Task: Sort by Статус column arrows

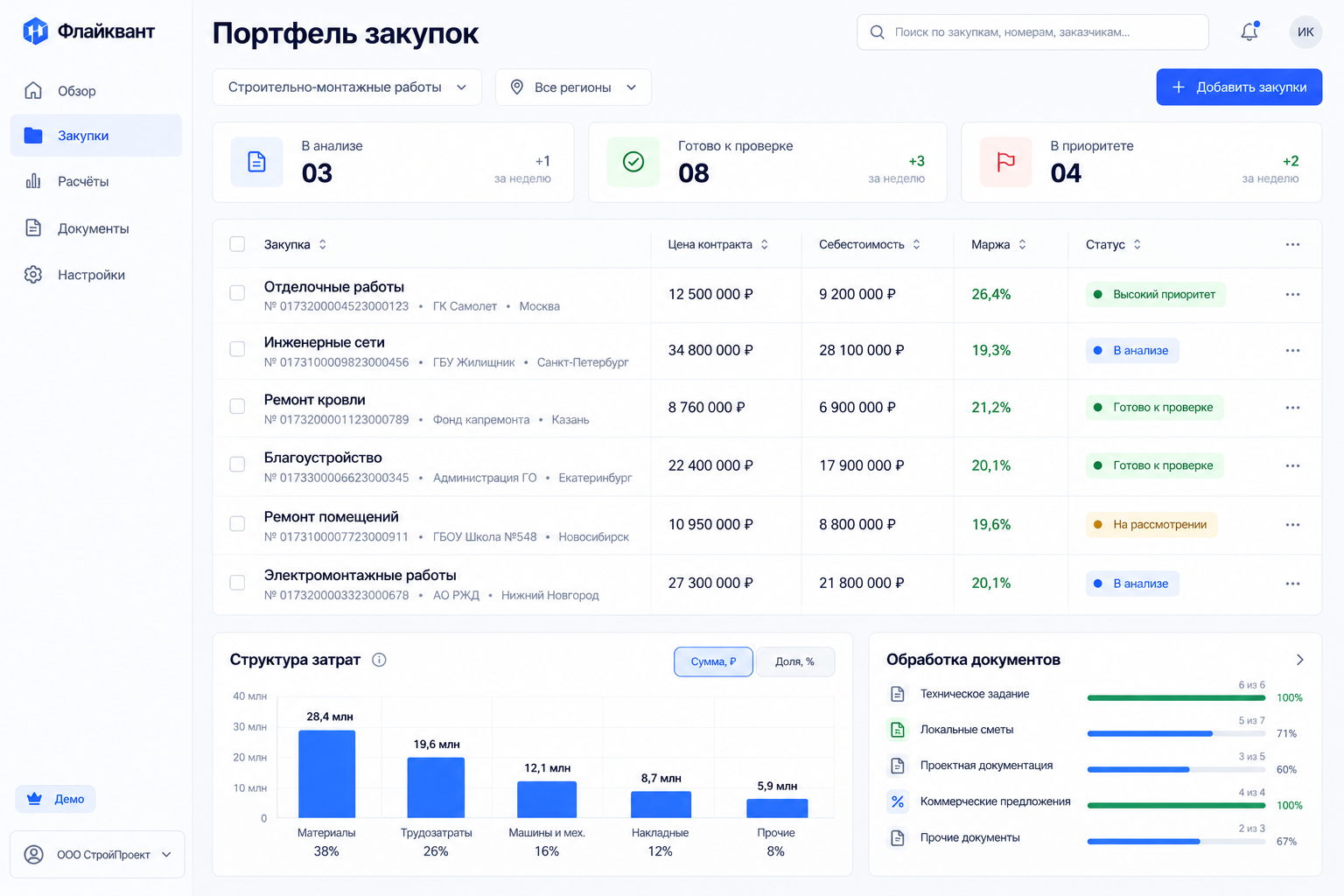Action: coord(1137,245)
